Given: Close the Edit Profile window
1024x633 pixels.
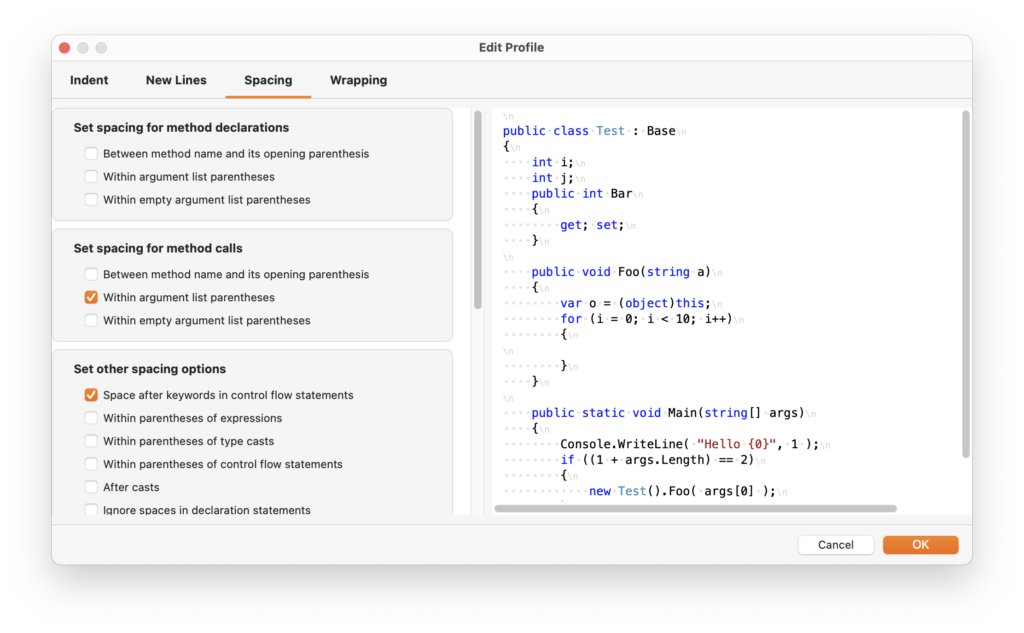Looking at the screenshot, I should (x=65, y=48).
